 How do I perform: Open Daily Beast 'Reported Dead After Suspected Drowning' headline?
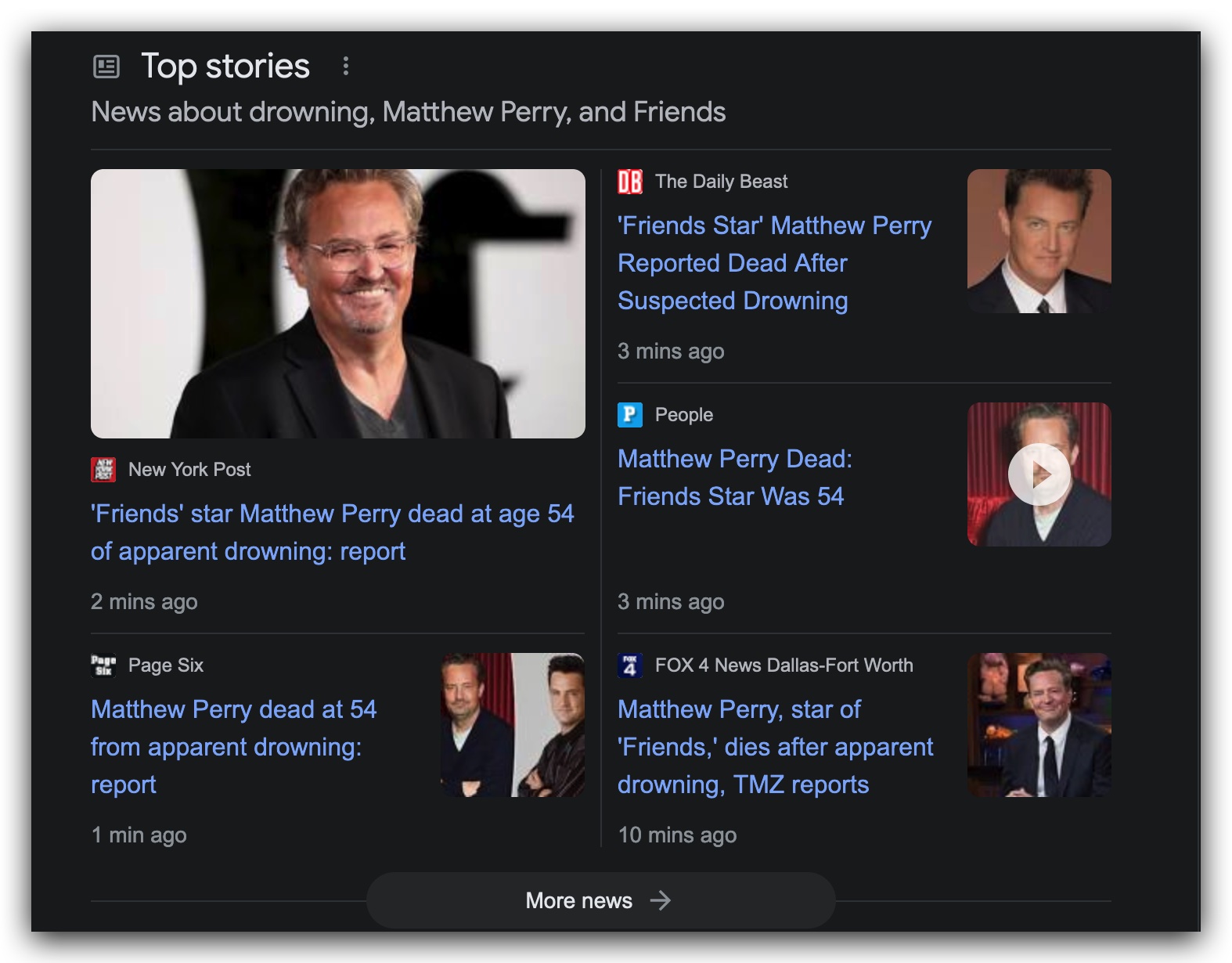pyautogui.click(x=775, y=263)
